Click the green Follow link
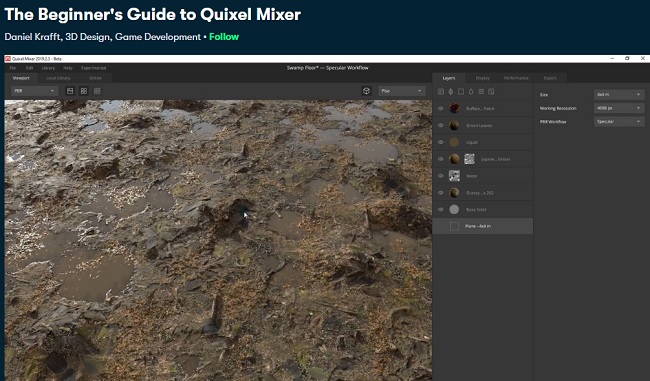The image size is (650, 381). [x=224, y=37]
